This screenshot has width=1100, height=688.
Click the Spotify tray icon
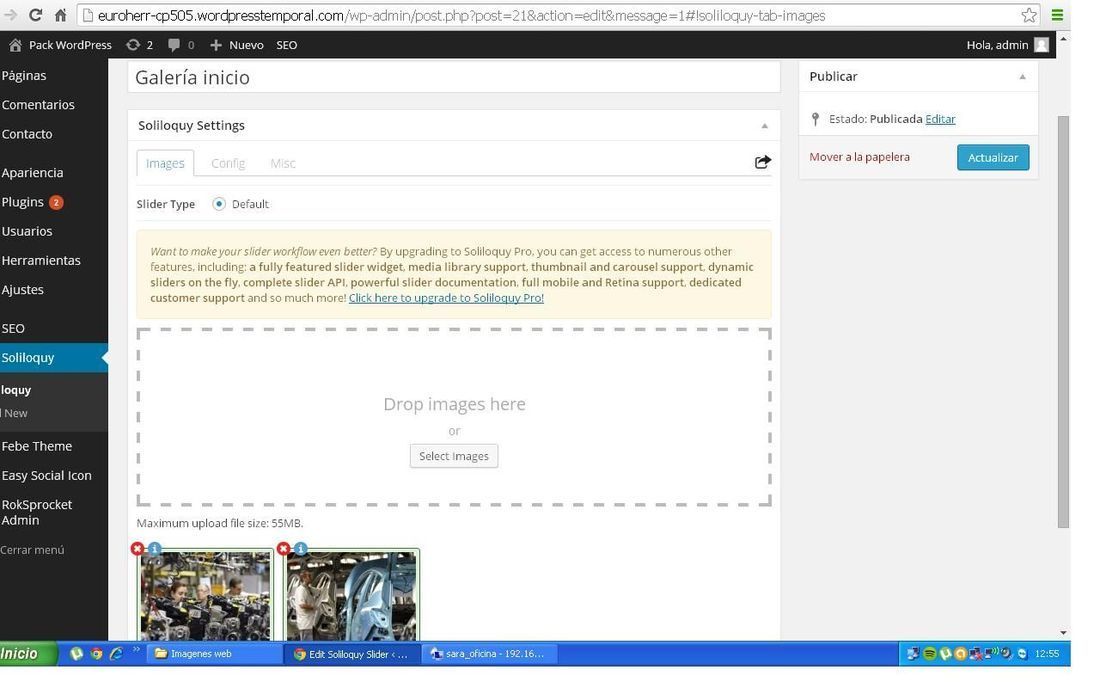click(930, 654)
